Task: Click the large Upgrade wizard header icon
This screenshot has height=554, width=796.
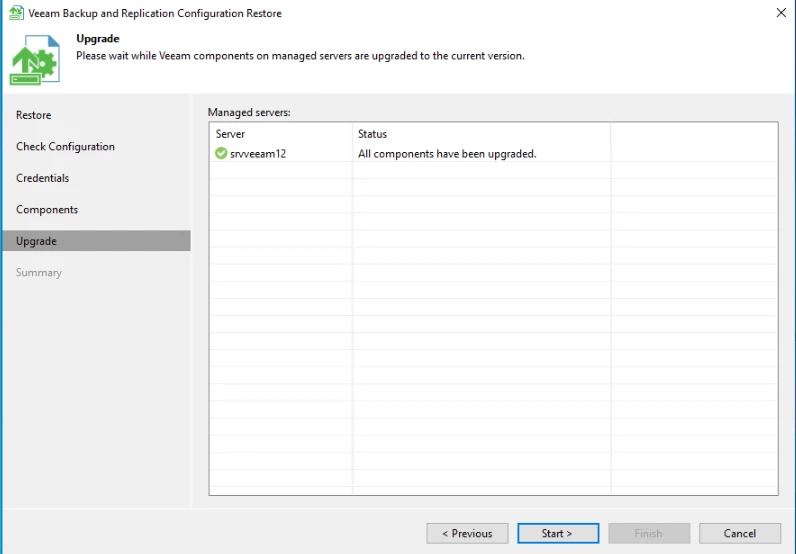Action: pyautogui.click(x=35, y=60)
